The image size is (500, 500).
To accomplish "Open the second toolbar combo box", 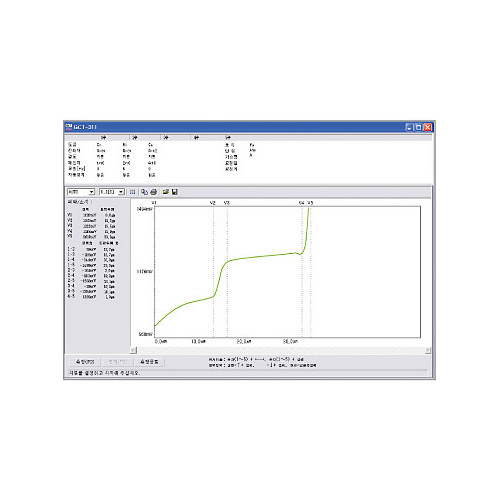I will click(x=121, y=192).
